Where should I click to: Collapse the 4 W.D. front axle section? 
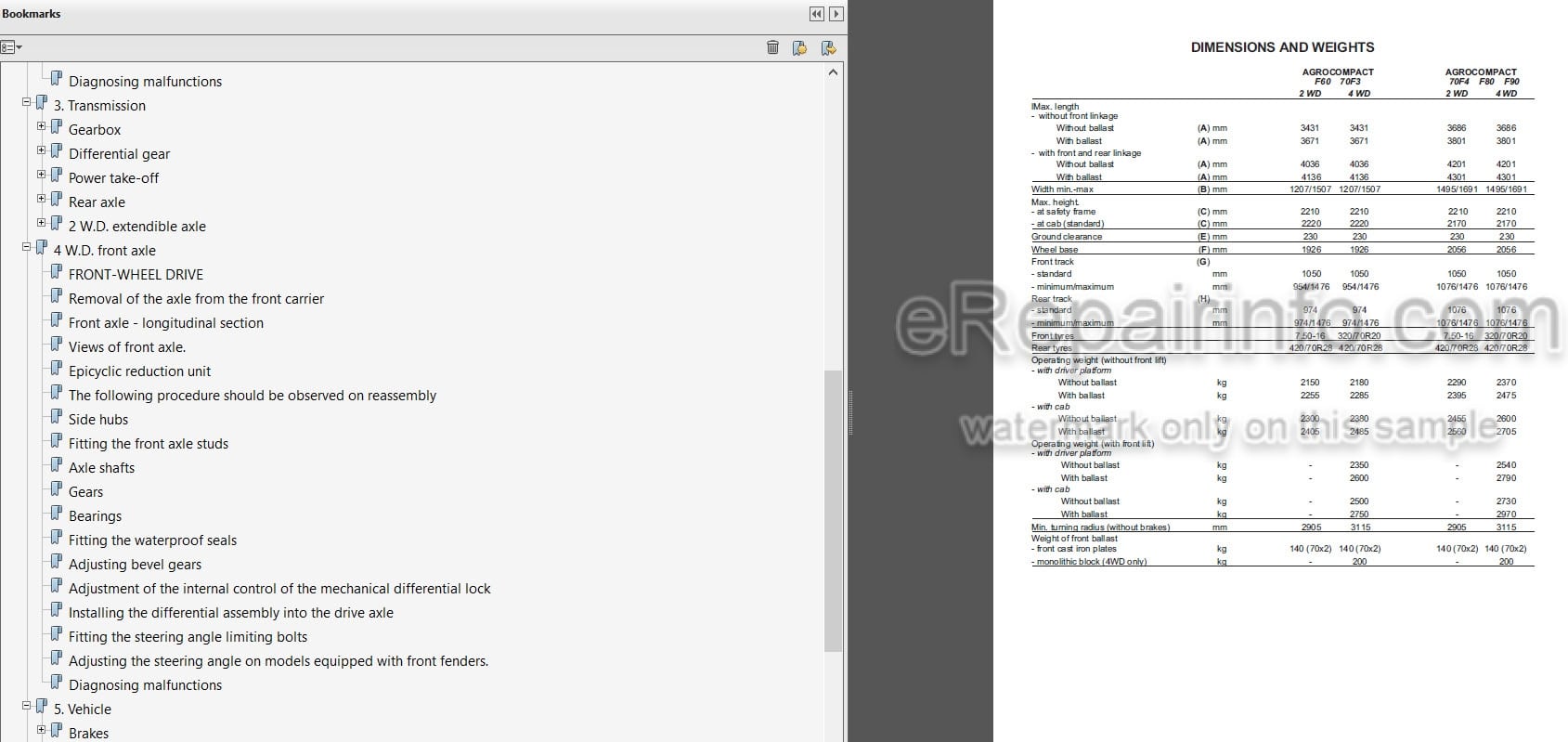tap(26, 247)
